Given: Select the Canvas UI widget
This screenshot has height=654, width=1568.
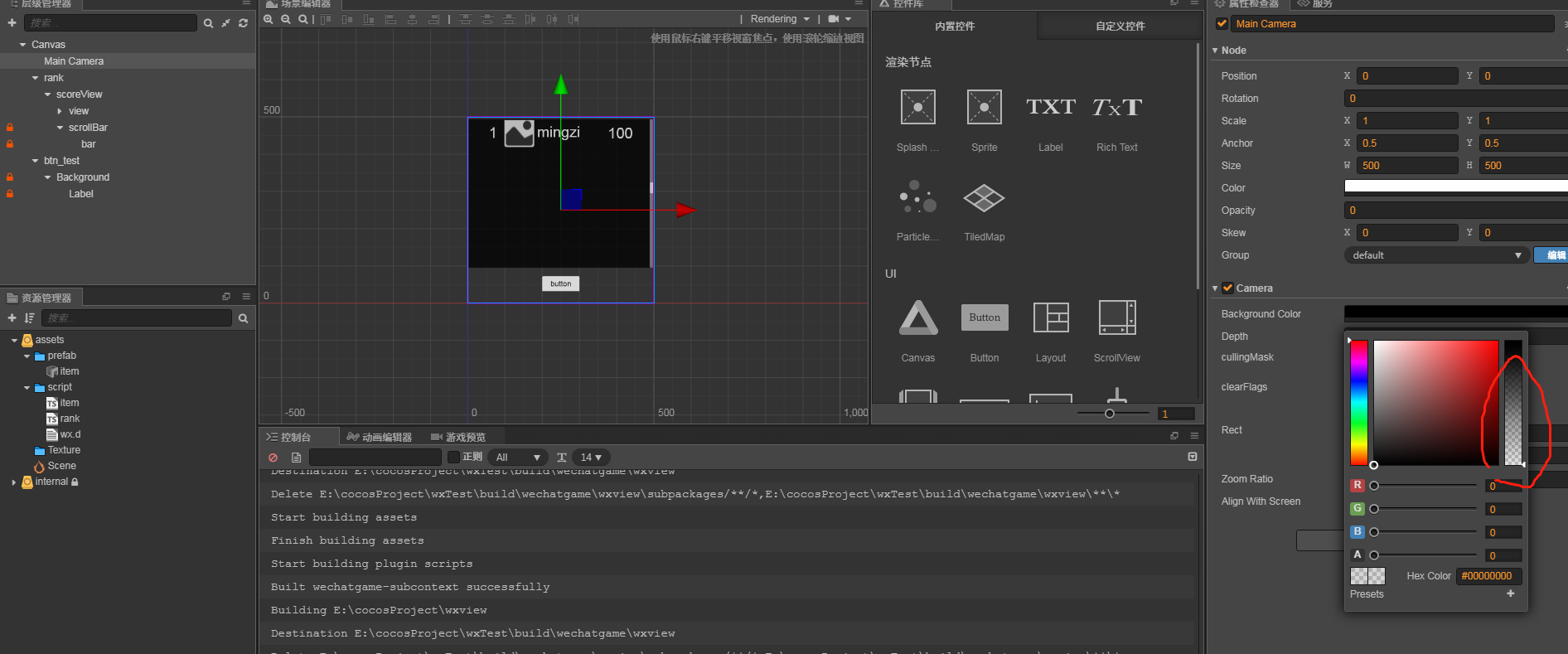Looking at the screenshot, I should pos(918,317).
